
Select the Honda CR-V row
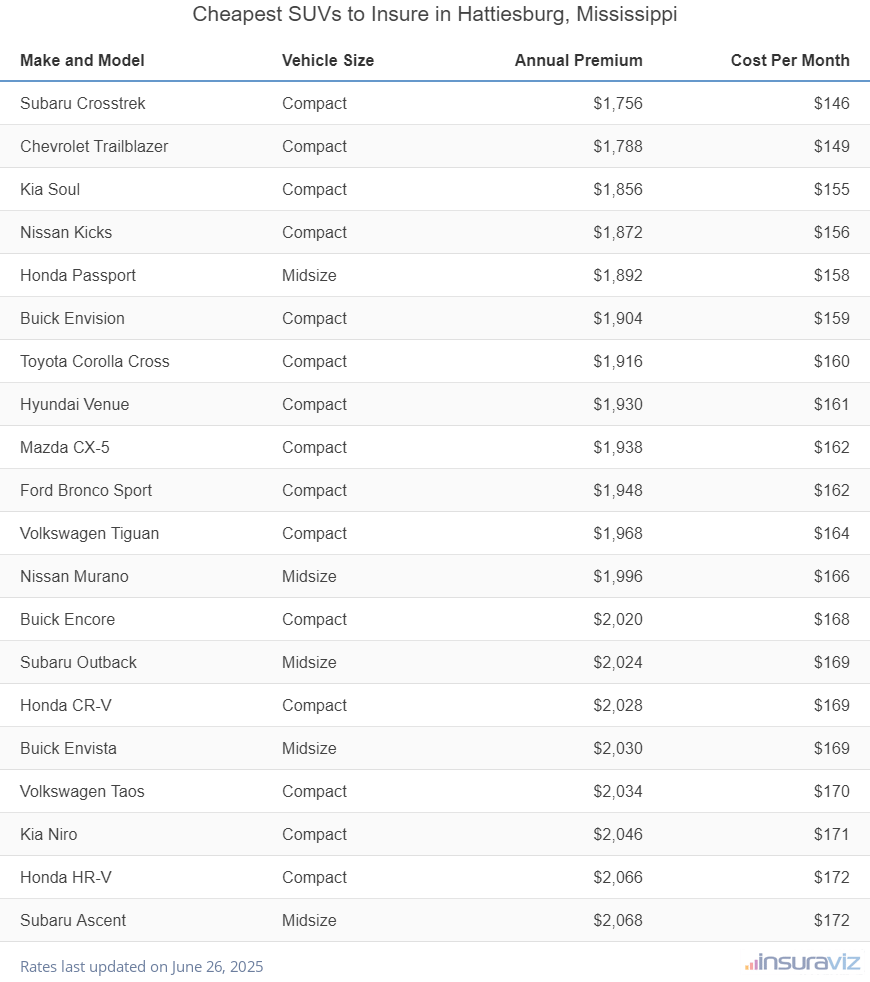tap(66, 705)
